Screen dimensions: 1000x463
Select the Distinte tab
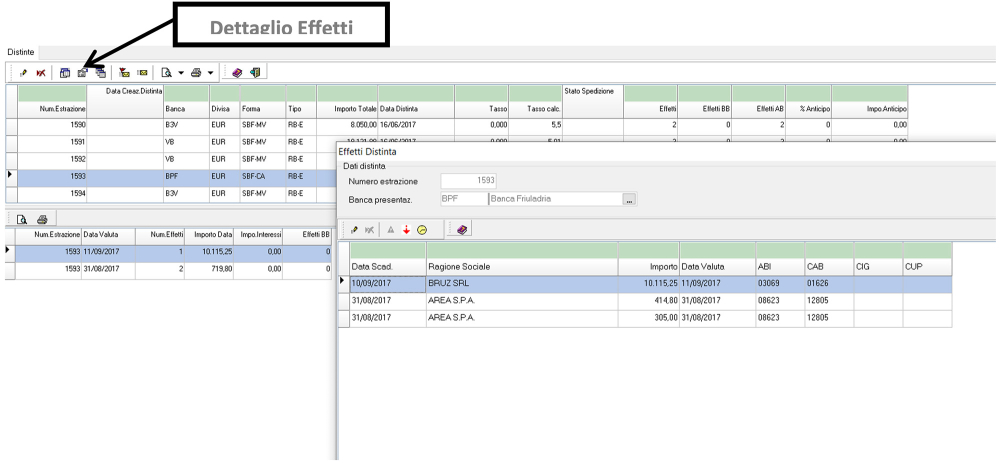click(21, 51)
